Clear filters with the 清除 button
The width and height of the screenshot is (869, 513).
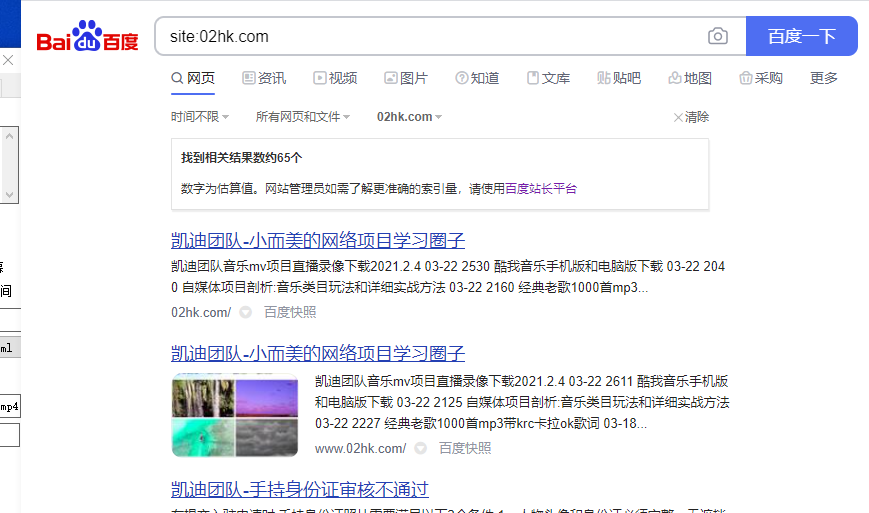(x=691, y=117)
